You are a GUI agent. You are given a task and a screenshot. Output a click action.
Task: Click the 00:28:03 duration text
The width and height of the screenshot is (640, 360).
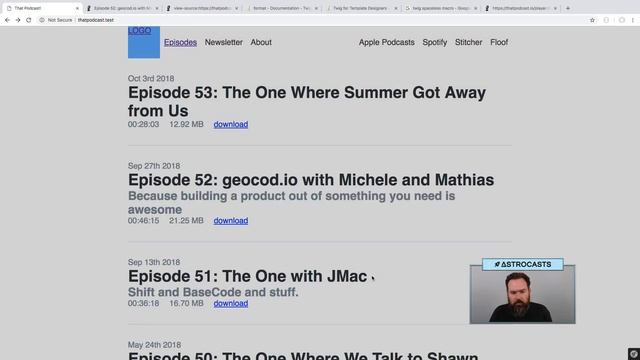coord(143,124)
